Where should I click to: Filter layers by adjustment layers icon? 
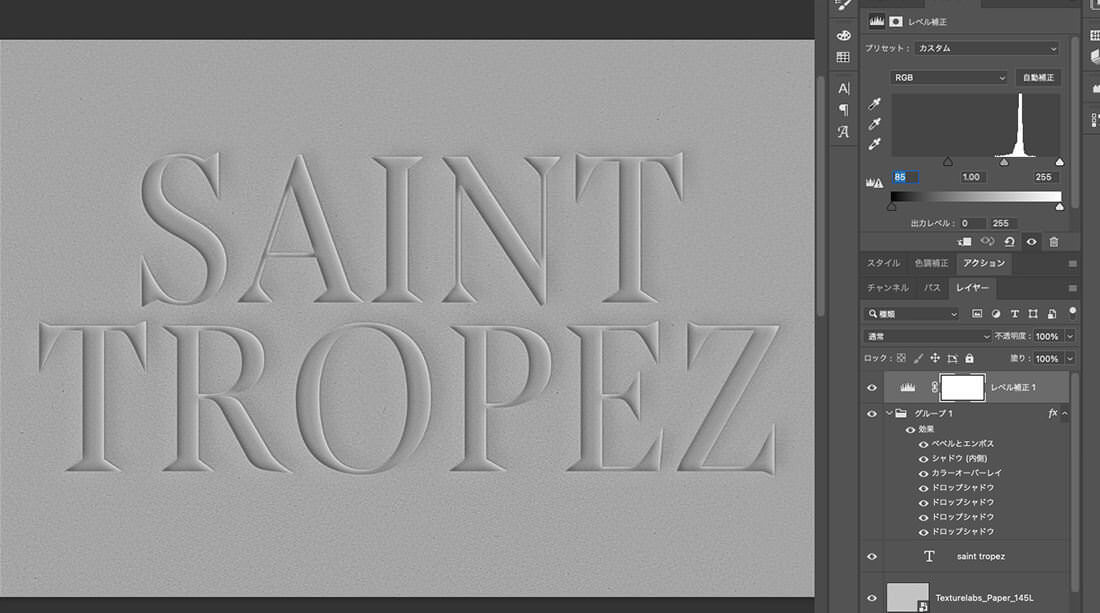[x=995, y=314]
